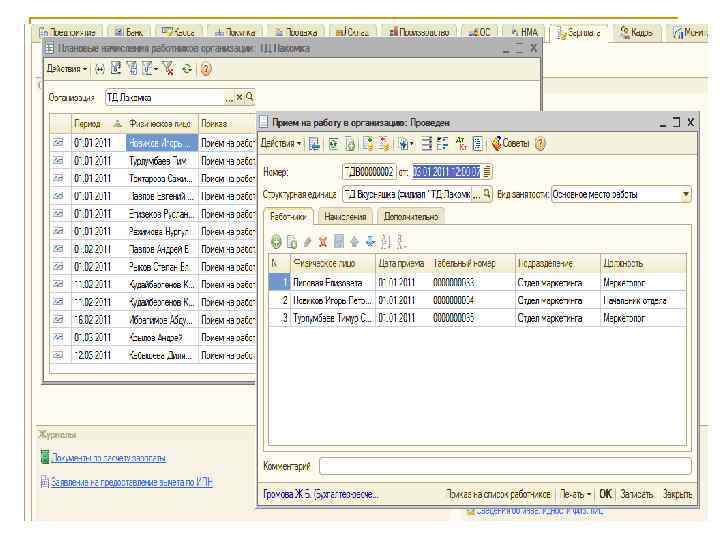Click the move row down arrow icon
The width and height of the screenshot is (720, 540).
click(x=370, y=241)
